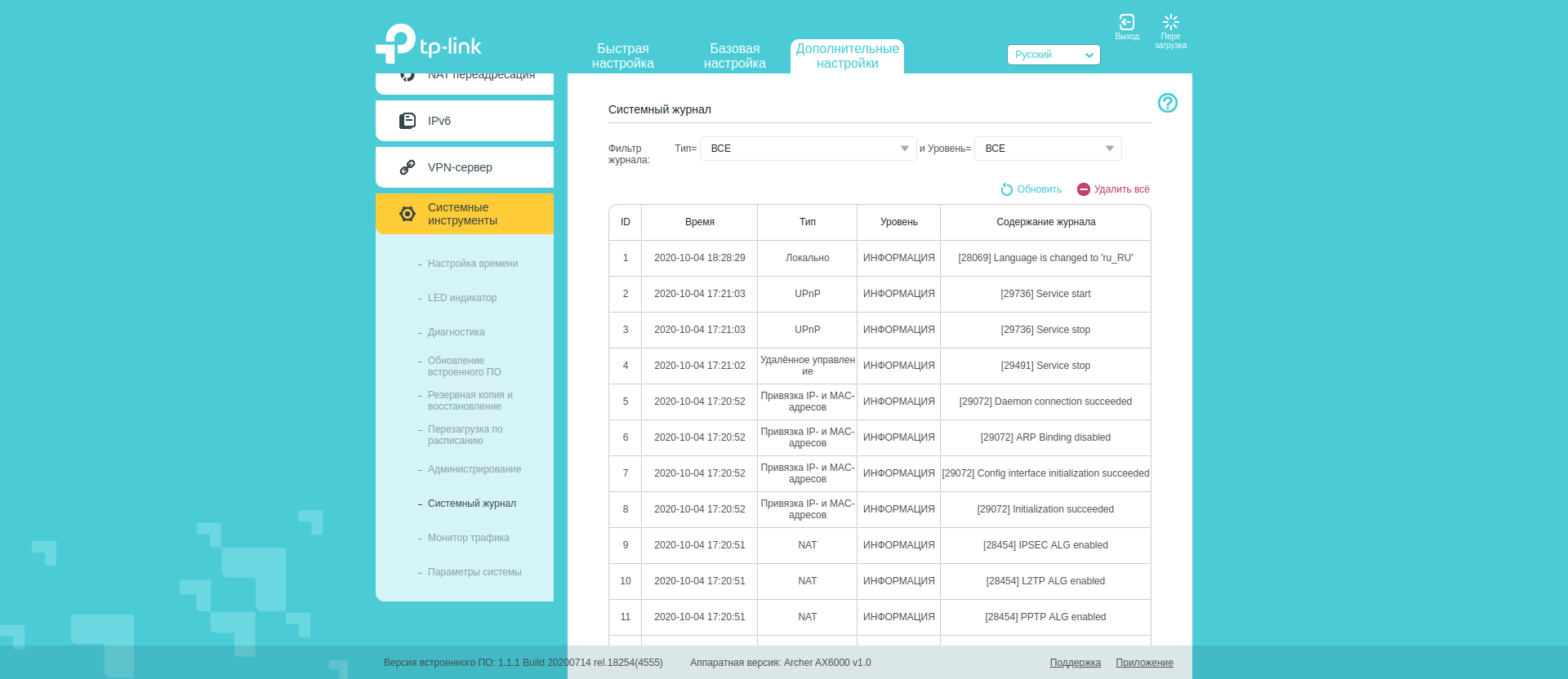Image resolution: width=1568 pixels, height=679 pixels.
Task: Open the Русский language dropdown
Action: (1053, 55)
